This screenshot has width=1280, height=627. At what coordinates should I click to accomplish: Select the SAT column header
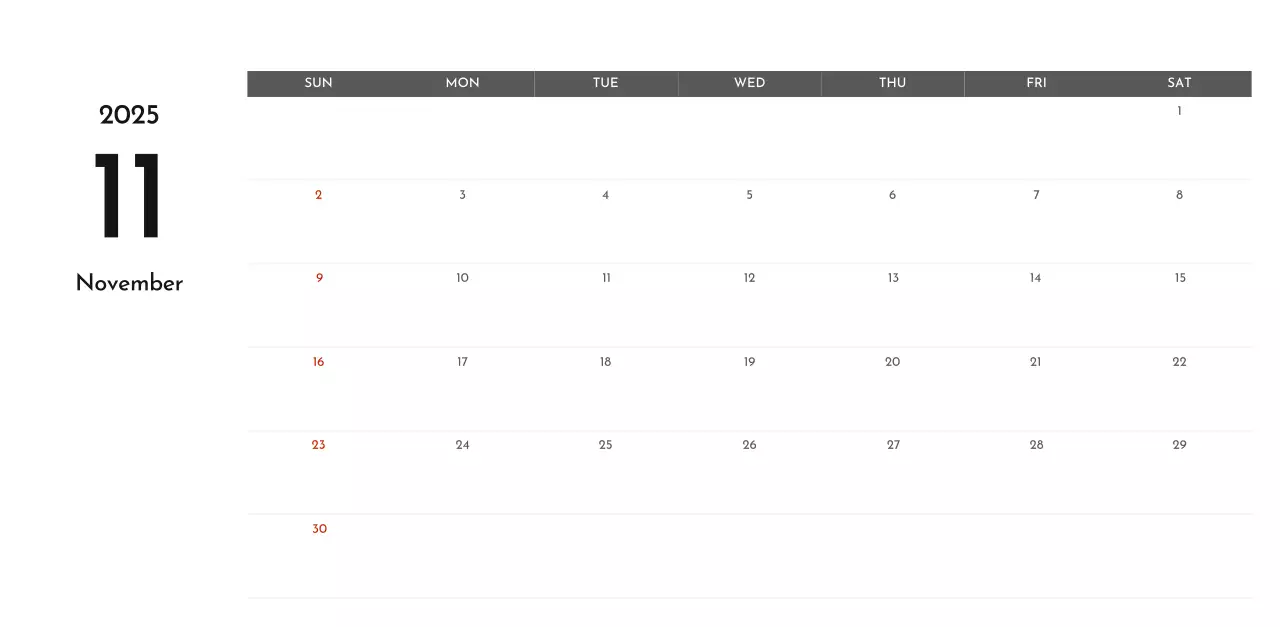pos(1179,83)
